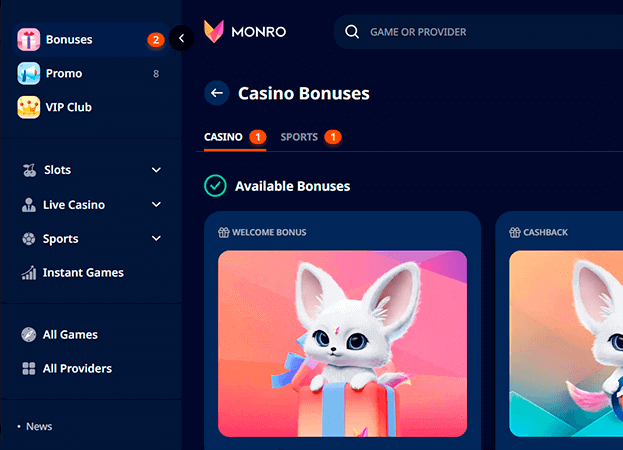
Task: Click the Available Bonuses checkmark circle
Action: click(x=215, y=186)
